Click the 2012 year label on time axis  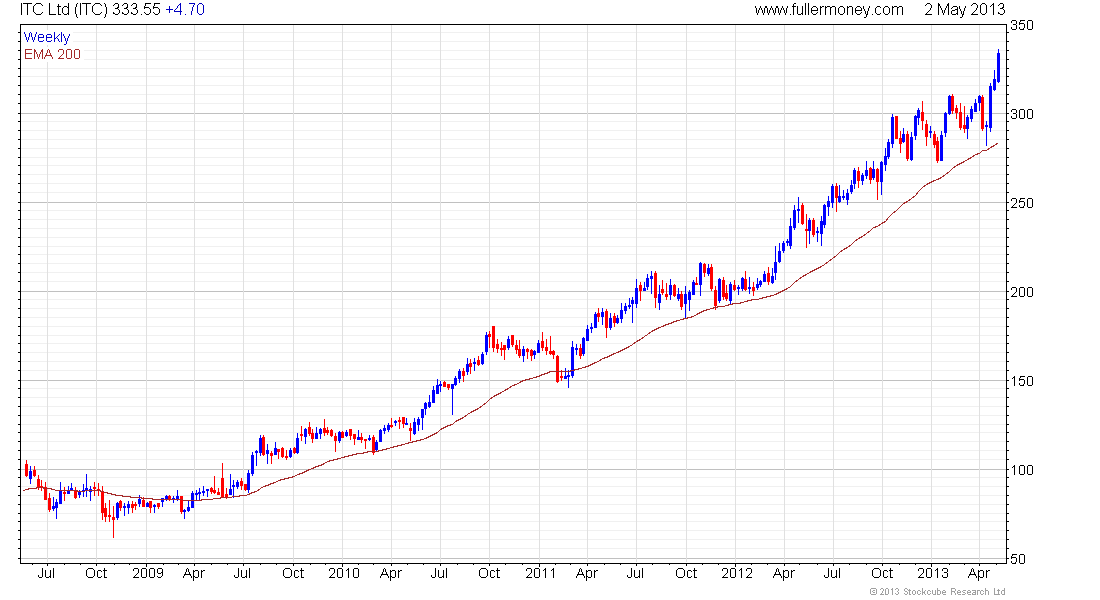pos(737,573)
